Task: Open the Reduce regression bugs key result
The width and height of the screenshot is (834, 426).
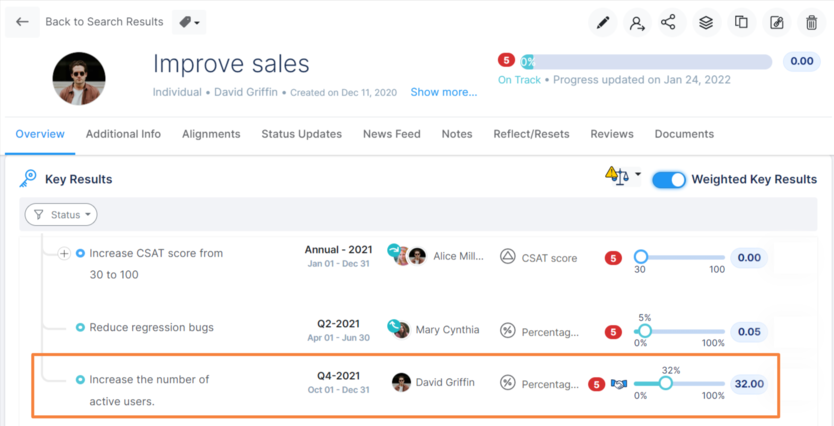Action: click(151, 328)
